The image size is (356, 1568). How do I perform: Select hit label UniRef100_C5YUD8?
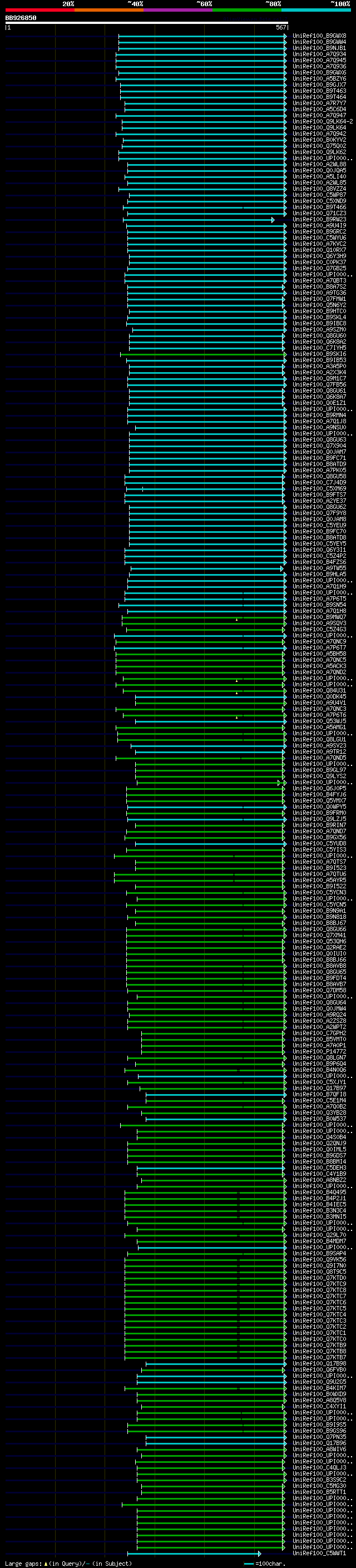coord(319,844)
